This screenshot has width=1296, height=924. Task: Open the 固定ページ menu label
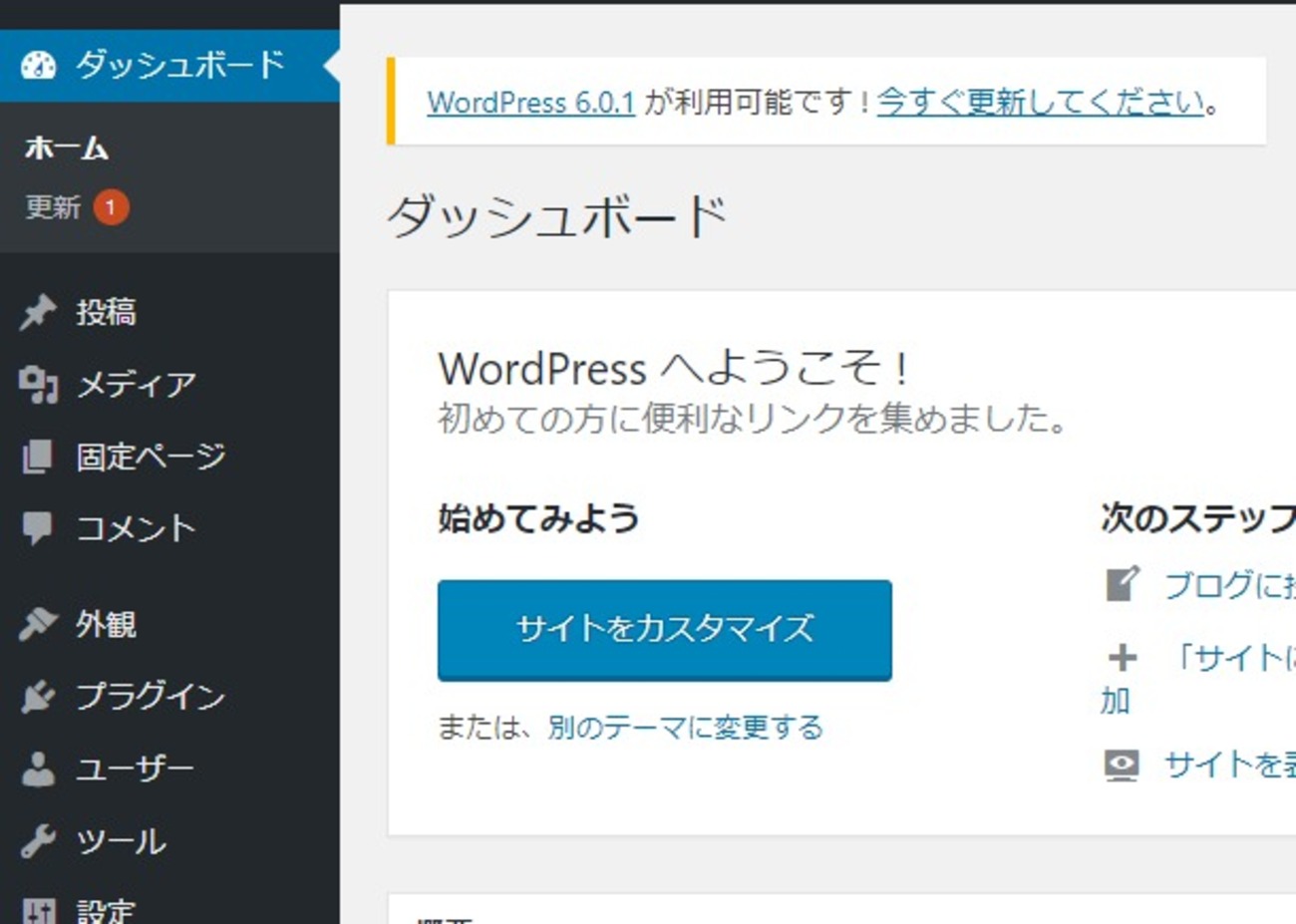[151, 457]
